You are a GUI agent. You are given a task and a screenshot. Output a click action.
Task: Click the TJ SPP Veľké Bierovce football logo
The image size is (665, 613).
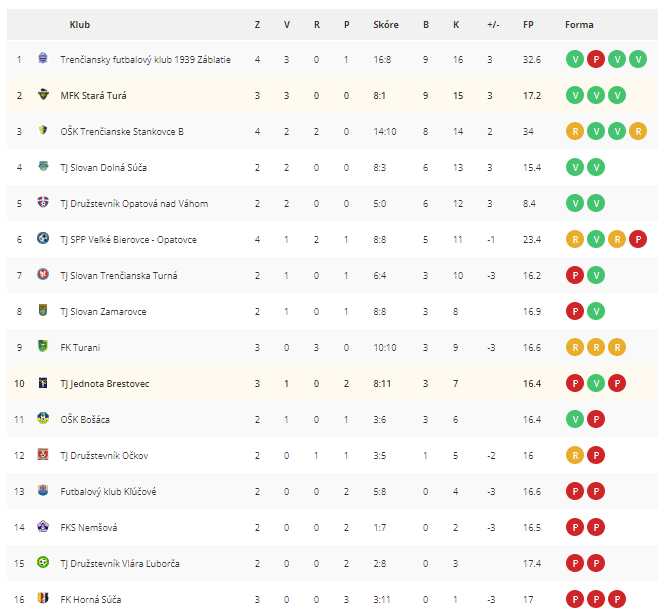pos(43,238)
